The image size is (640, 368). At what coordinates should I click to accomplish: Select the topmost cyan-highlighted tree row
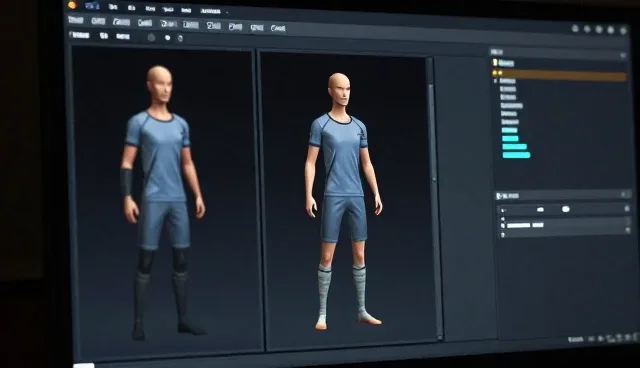[x=509, y=130]
